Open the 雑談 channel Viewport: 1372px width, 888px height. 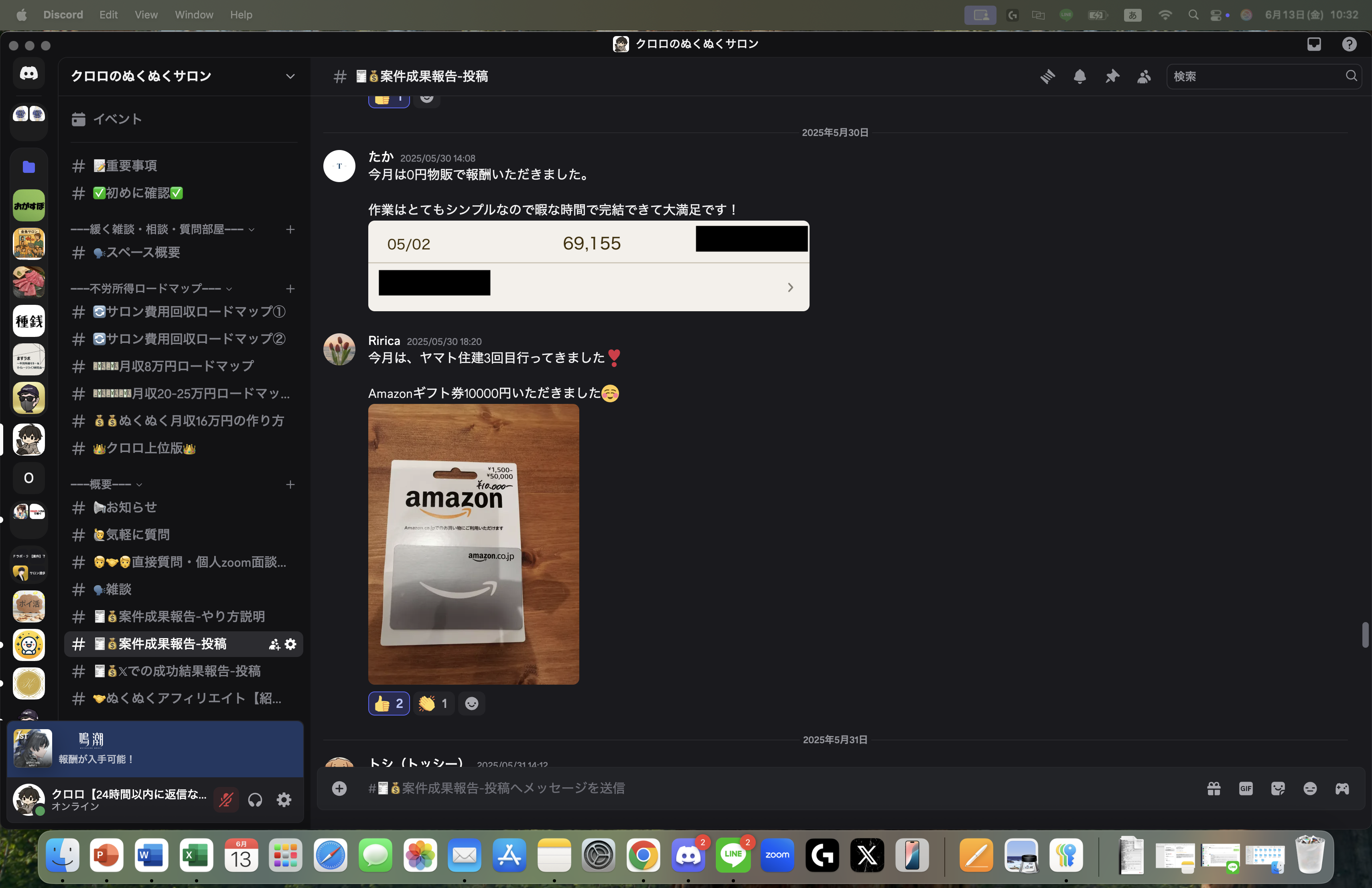click(118, 589)
